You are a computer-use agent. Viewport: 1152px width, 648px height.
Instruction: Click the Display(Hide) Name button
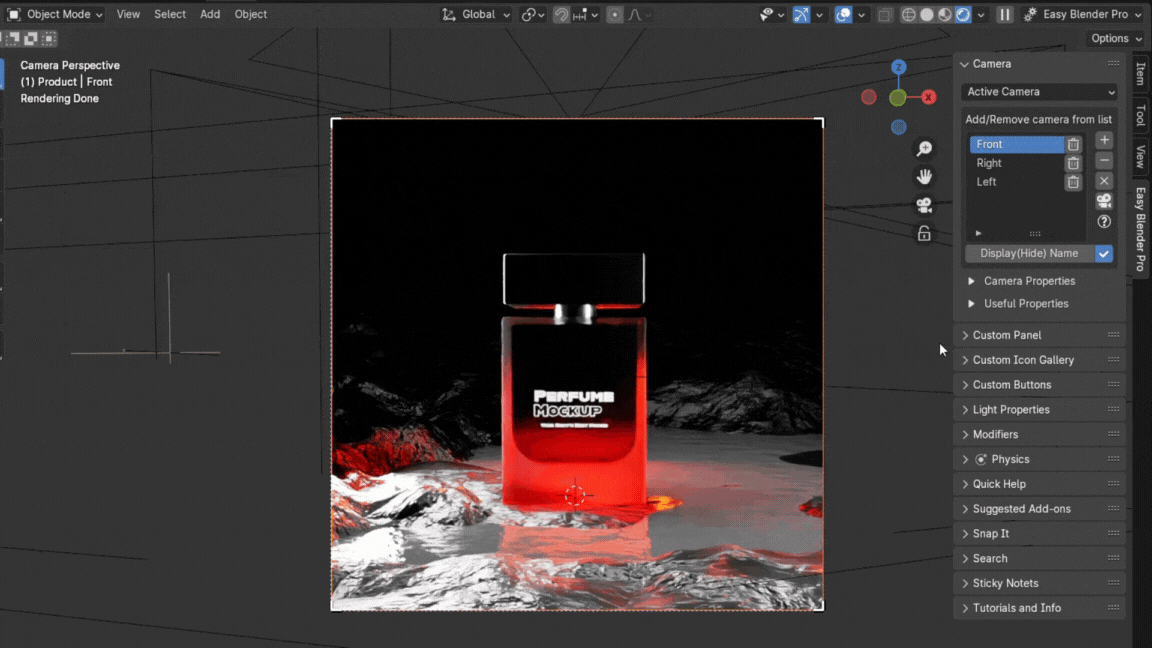tap(1029, 254)
